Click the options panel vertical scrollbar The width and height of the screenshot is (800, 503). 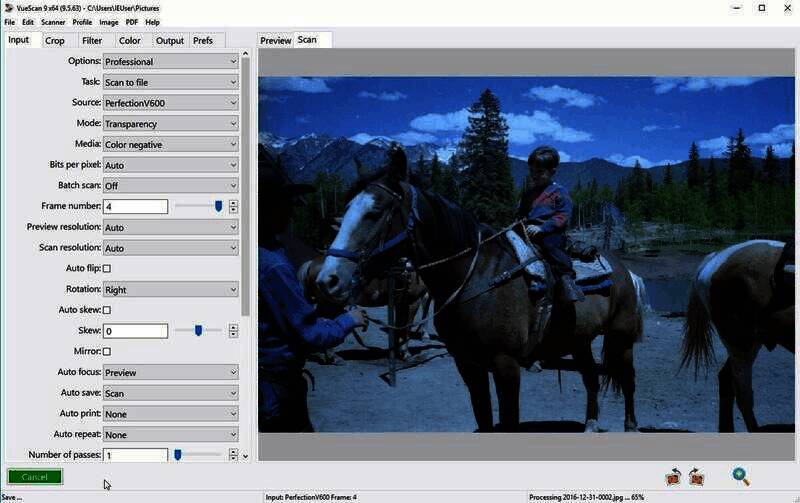click(x=246, y=180)
